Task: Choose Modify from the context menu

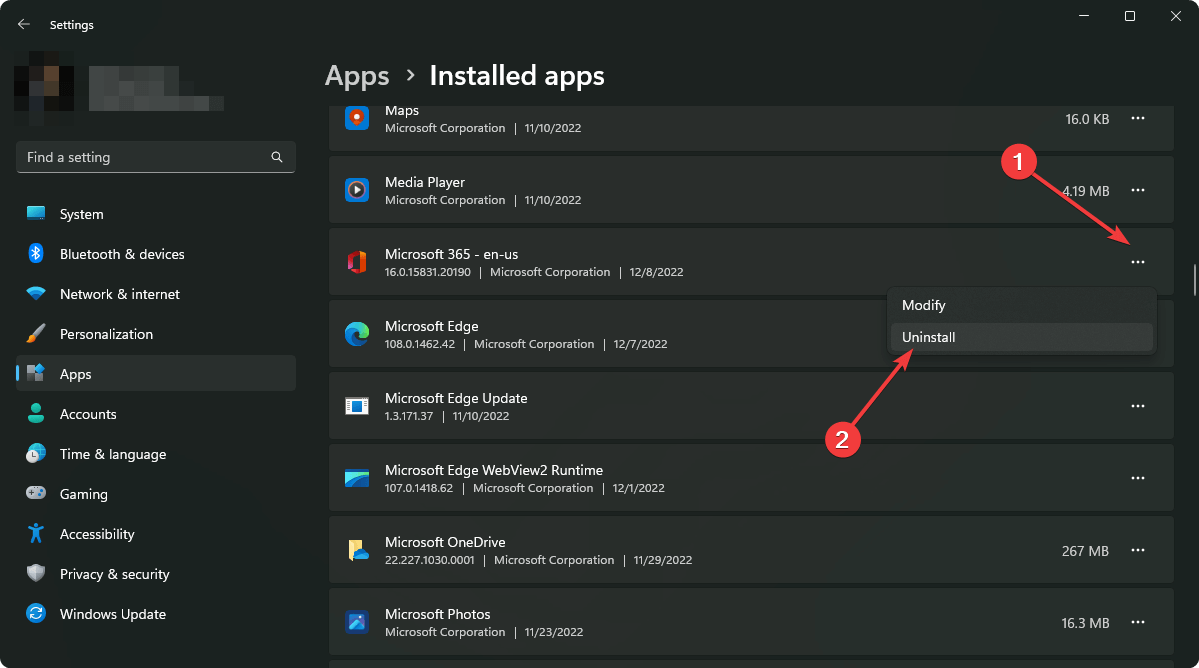Action: [x=1022, y=305]
